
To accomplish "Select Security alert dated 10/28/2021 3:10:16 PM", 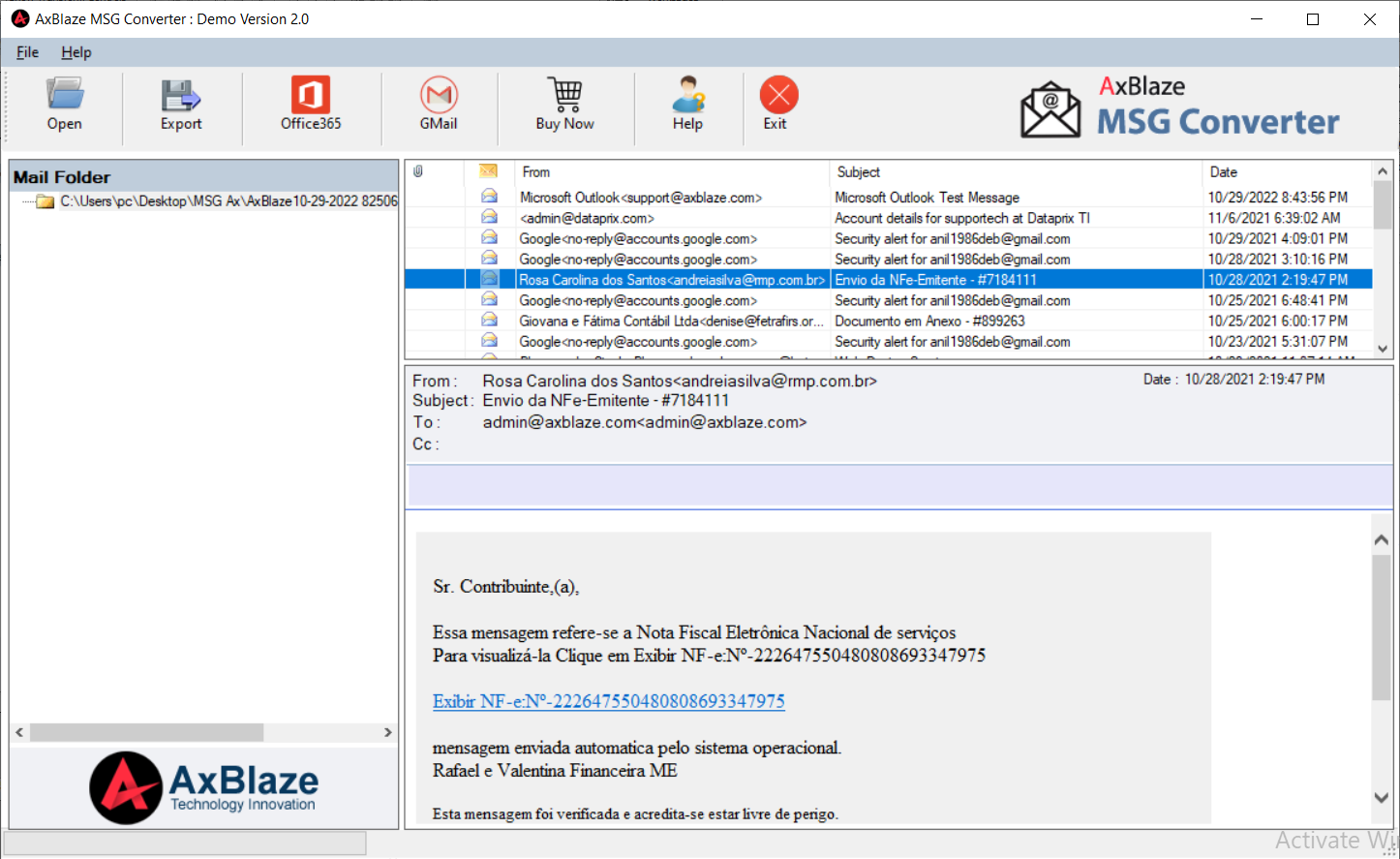I will pyautogui.click(x=889, y=260).
